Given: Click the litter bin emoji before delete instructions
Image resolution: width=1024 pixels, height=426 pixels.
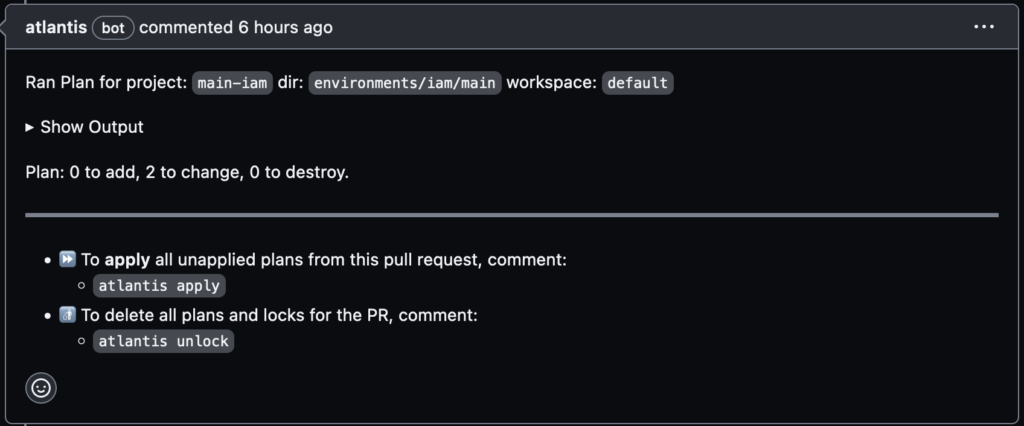Looking at the screenshot, I should (68, 316).
